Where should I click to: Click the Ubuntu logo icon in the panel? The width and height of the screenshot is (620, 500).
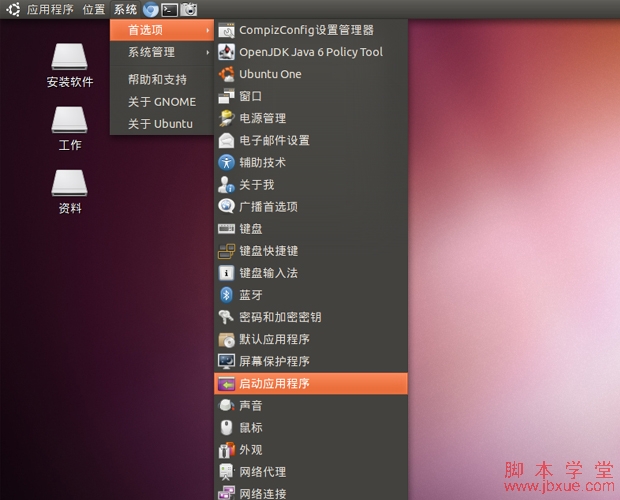13,9
